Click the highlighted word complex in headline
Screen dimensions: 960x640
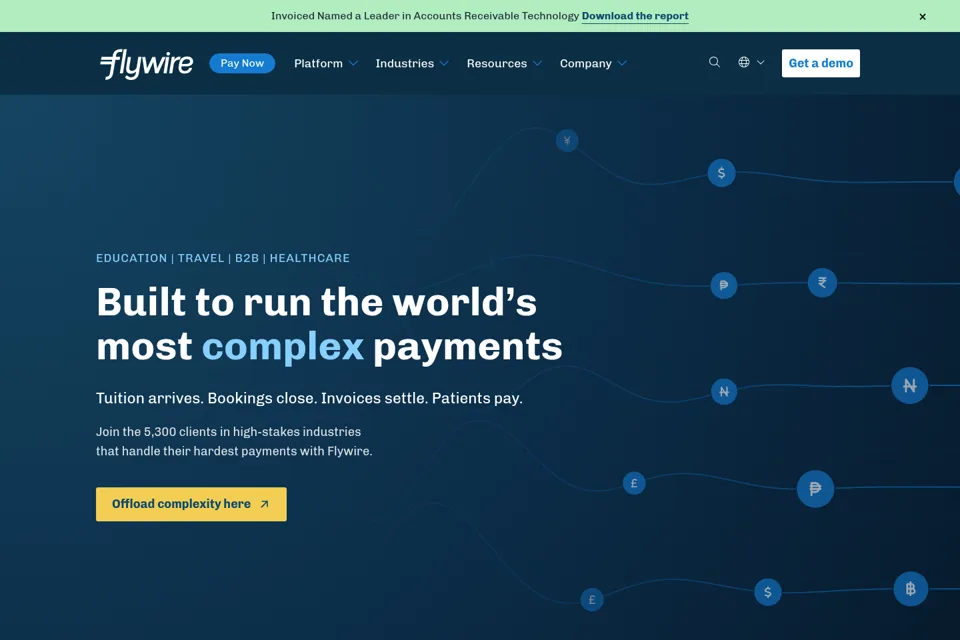(x=283, y=347)
